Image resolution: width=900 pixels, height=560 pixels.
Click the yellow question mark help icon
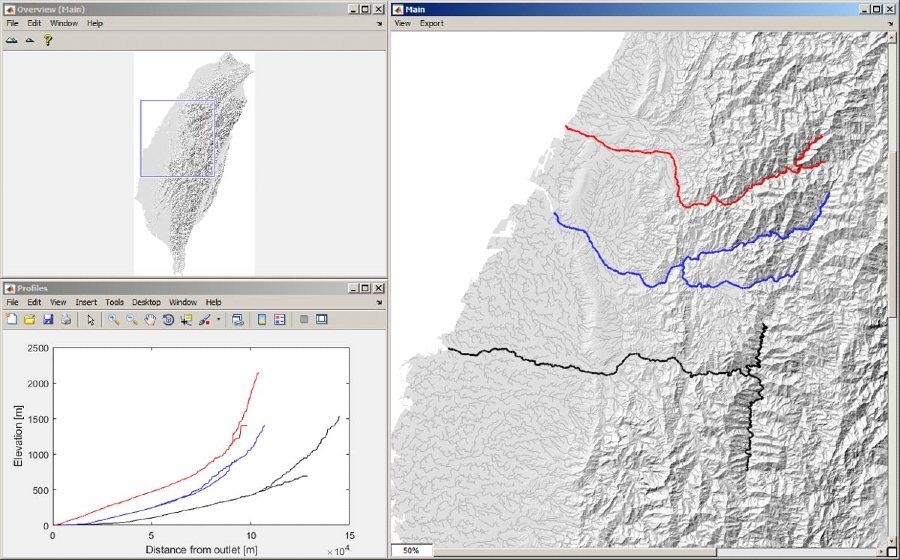(x=47, y=40)
